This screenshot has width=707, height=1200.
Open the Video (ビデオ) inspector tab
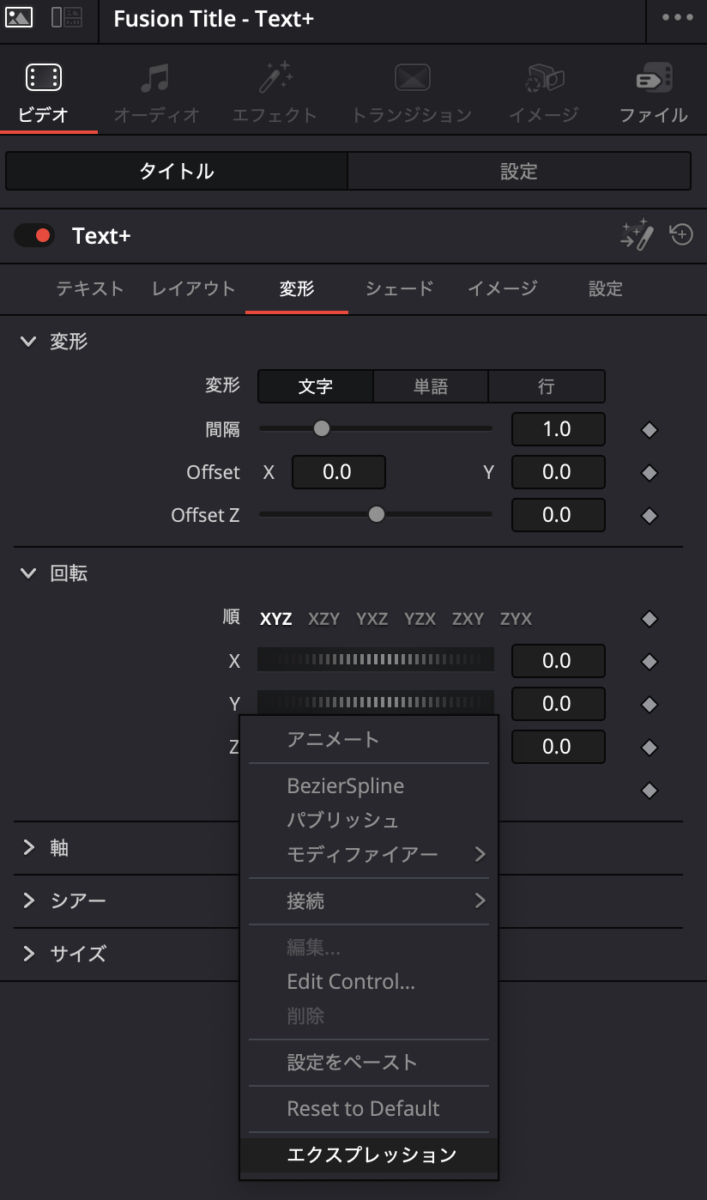[44, 94]
